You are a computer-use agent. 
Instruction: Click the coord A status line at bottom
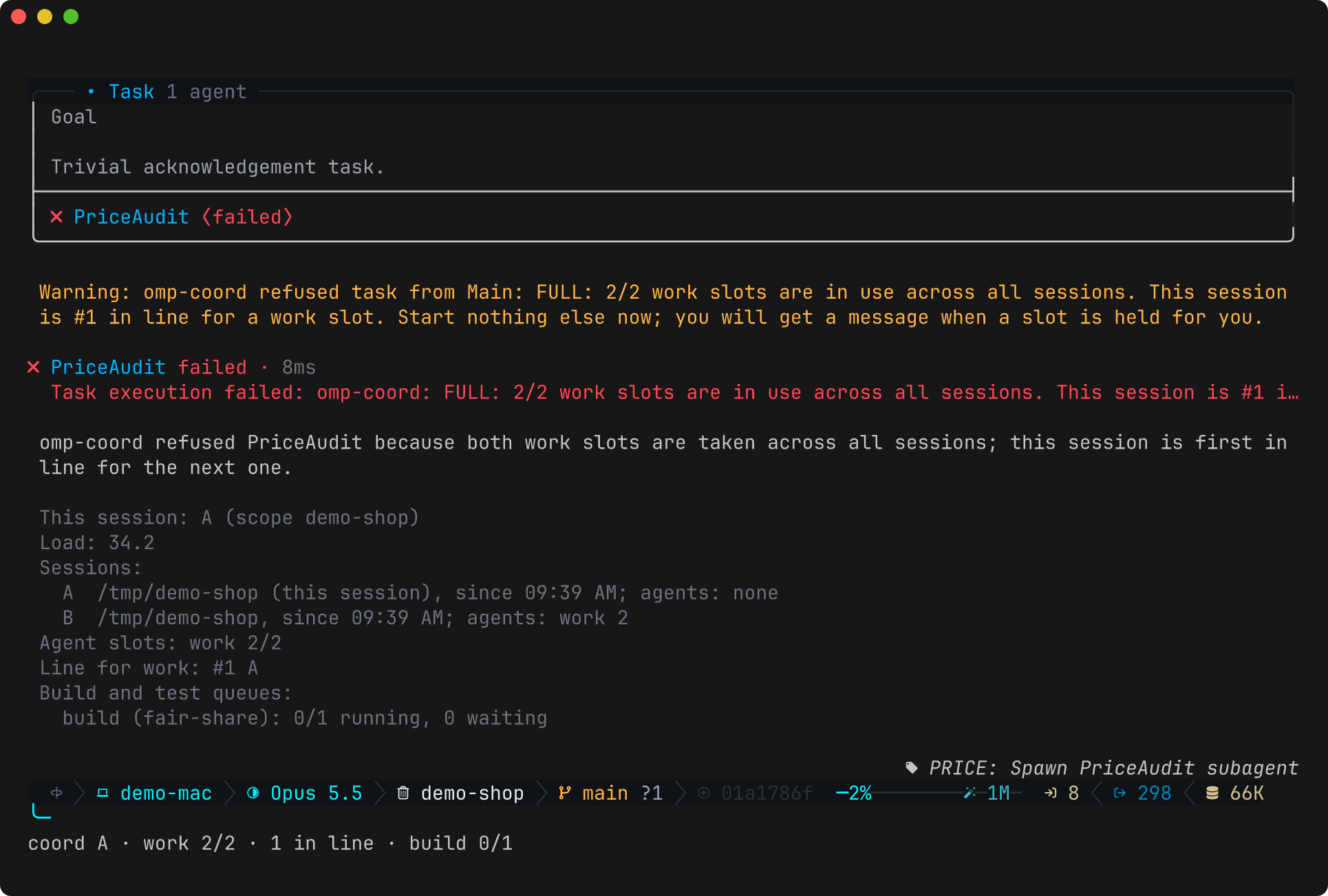pos(270,843)
